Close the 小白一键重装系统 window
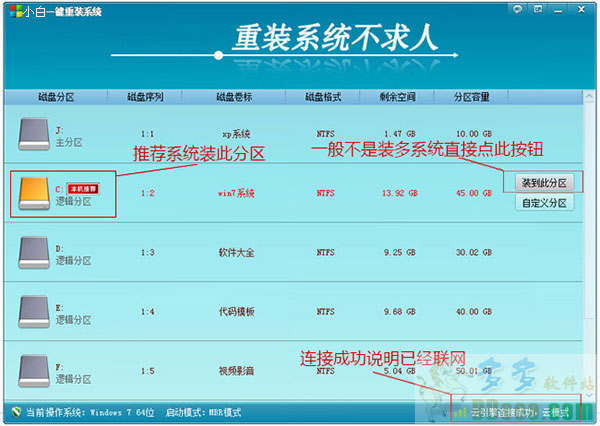Screen dimensions: 600x426 pyautogui.click(x=581, y=9)
